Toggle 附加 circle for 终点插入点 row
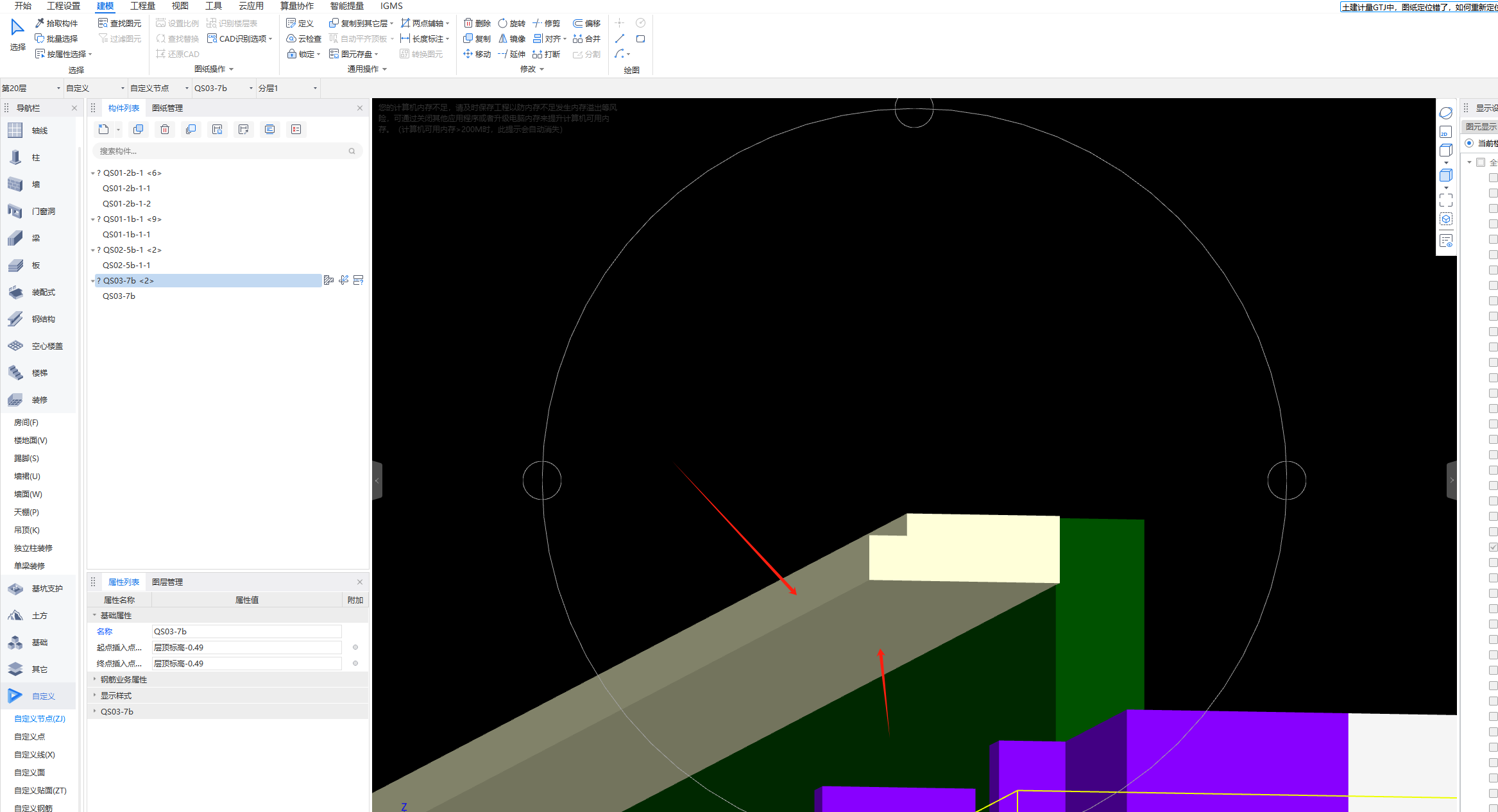The height and width of the screenshot is (812, 1498). pos(355,663)
